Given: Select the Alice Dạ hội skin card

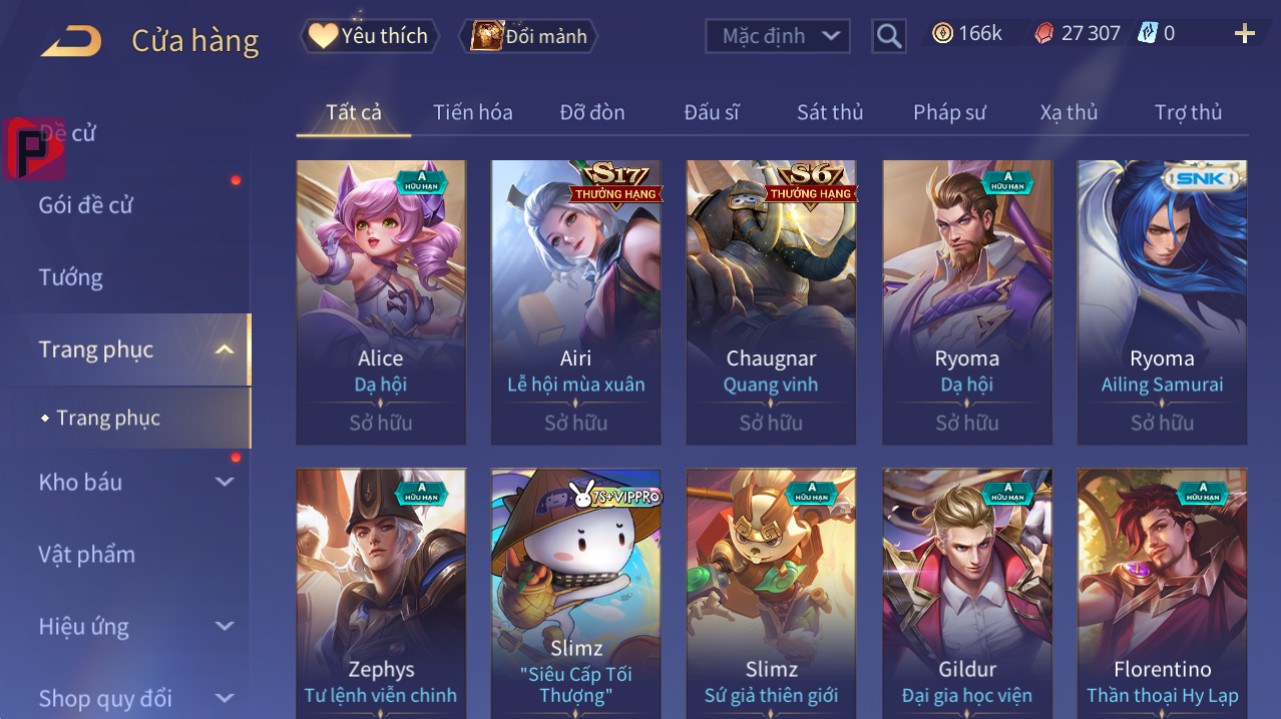Looking at the screenshot, I should [x=381, y=302].
